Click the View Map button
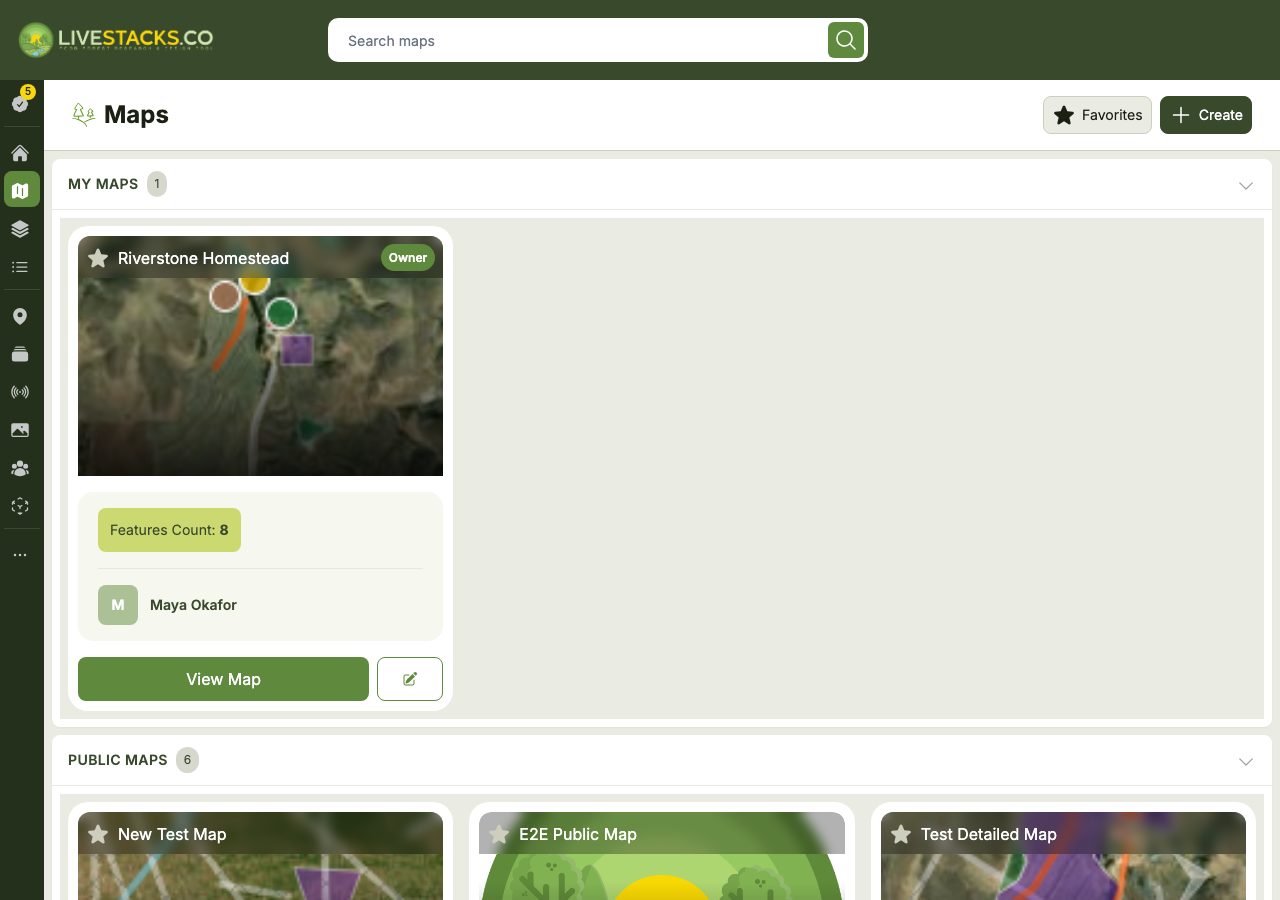Screen dimensions: 1280x900 (x=223, y=679)
